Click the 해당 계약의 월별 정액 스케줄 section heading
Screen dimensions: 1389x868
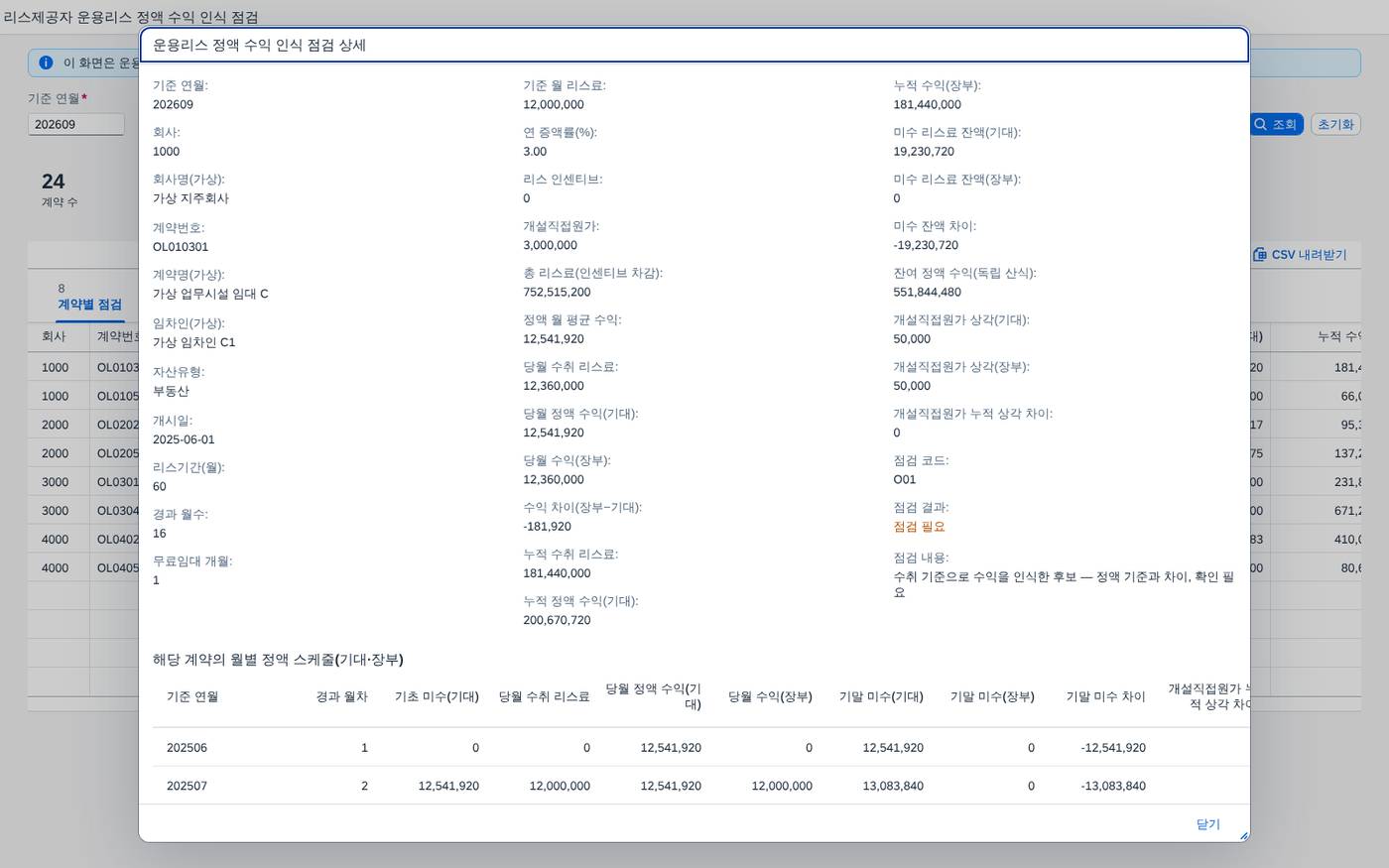pyautogui.click(x=278, y=660)
